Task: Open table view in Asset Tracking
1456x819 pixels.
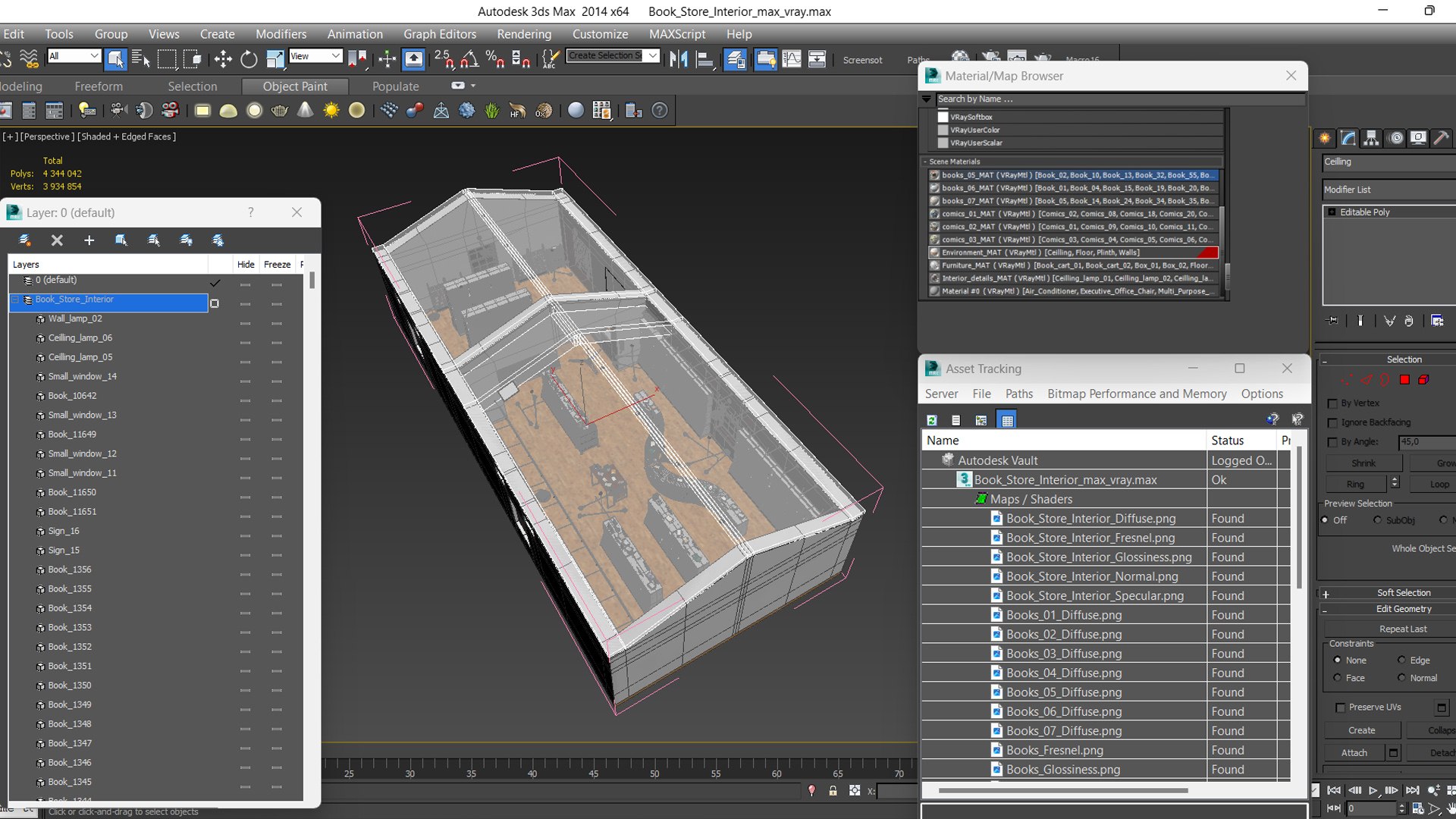Action: [x=1007, y=420]
